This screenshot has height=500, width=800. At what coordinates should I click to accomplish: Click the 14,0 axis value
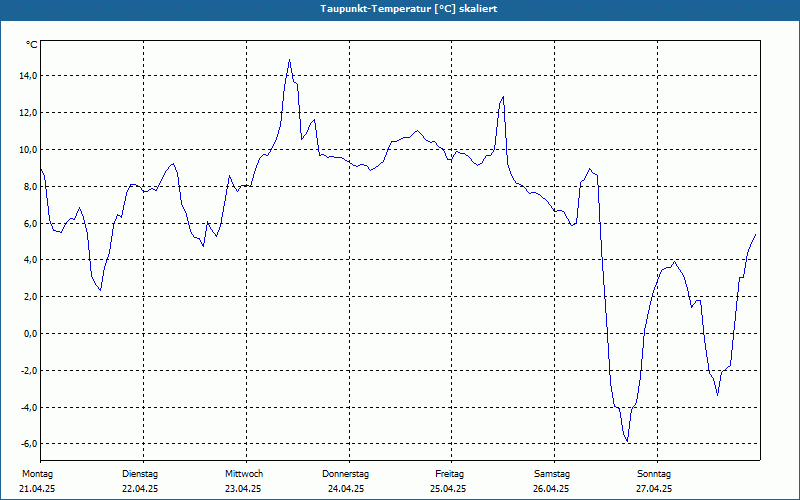tap(27, 76)
